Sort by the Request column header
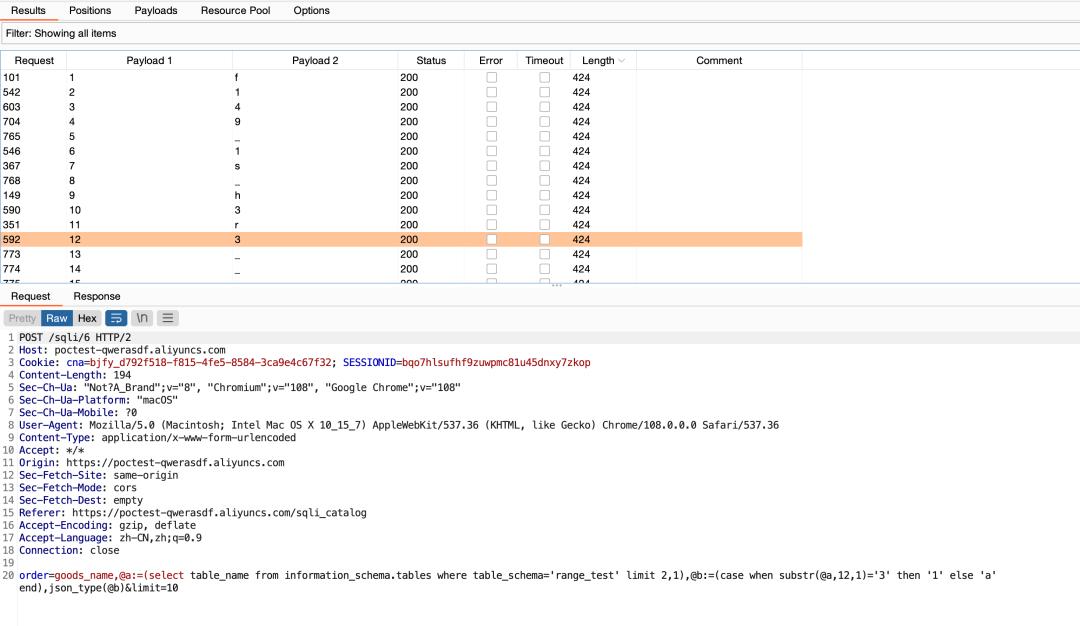 (34, 61)
